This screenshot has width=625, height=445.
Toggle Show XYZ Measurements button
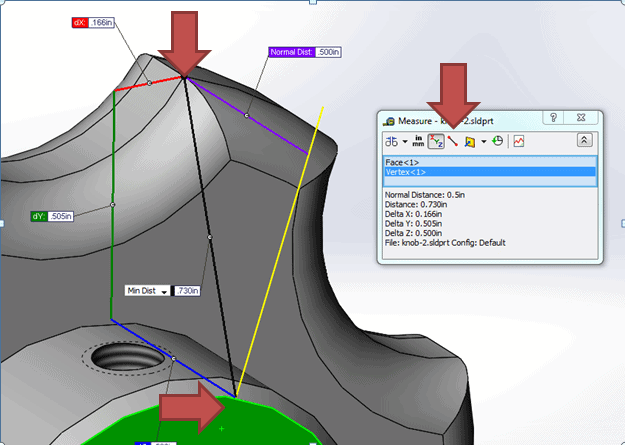(x=436, y=142)
